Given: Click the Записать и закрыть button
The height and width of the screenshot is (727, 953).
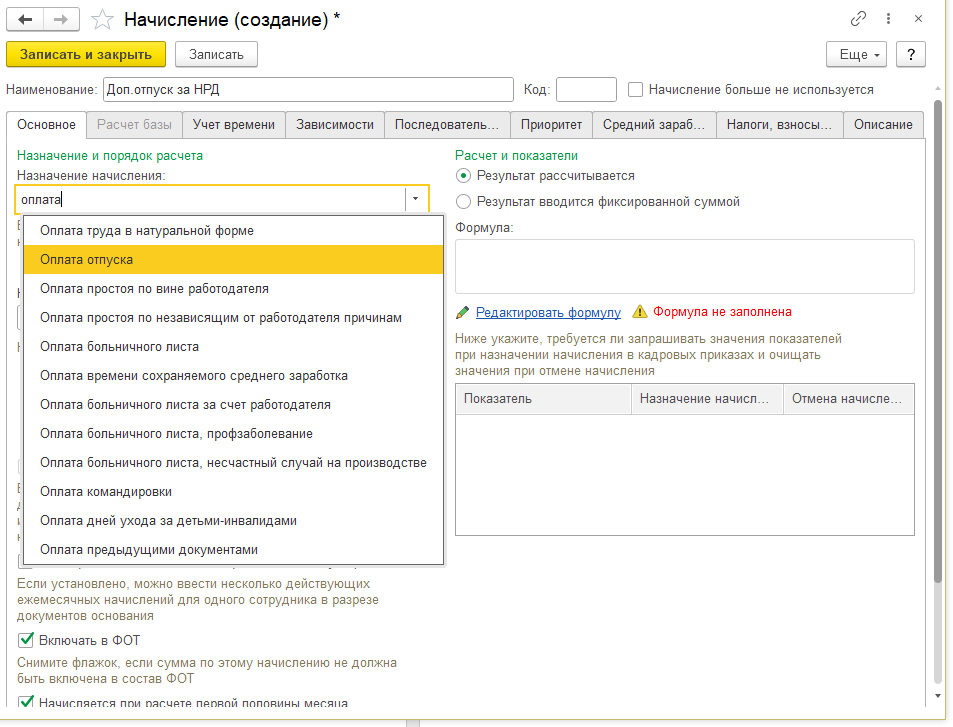Looking at the screenshot, I should coord(86,54).
